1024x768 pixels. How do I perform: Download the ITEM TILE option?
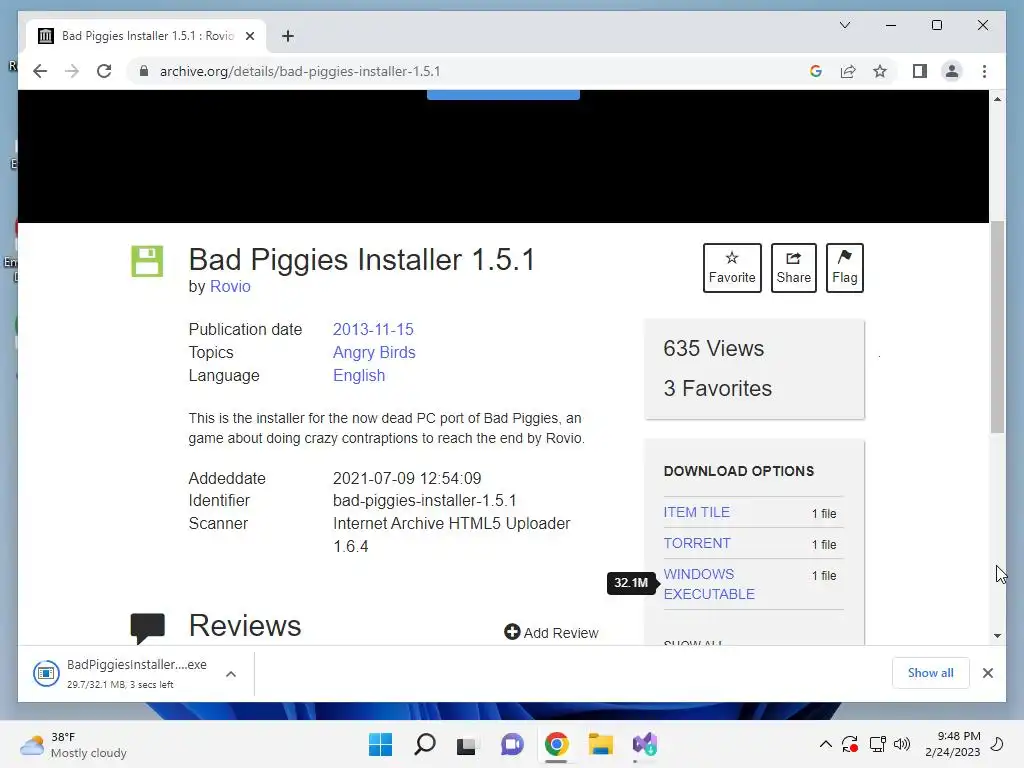pyautogui.click(x=696, y=512)
